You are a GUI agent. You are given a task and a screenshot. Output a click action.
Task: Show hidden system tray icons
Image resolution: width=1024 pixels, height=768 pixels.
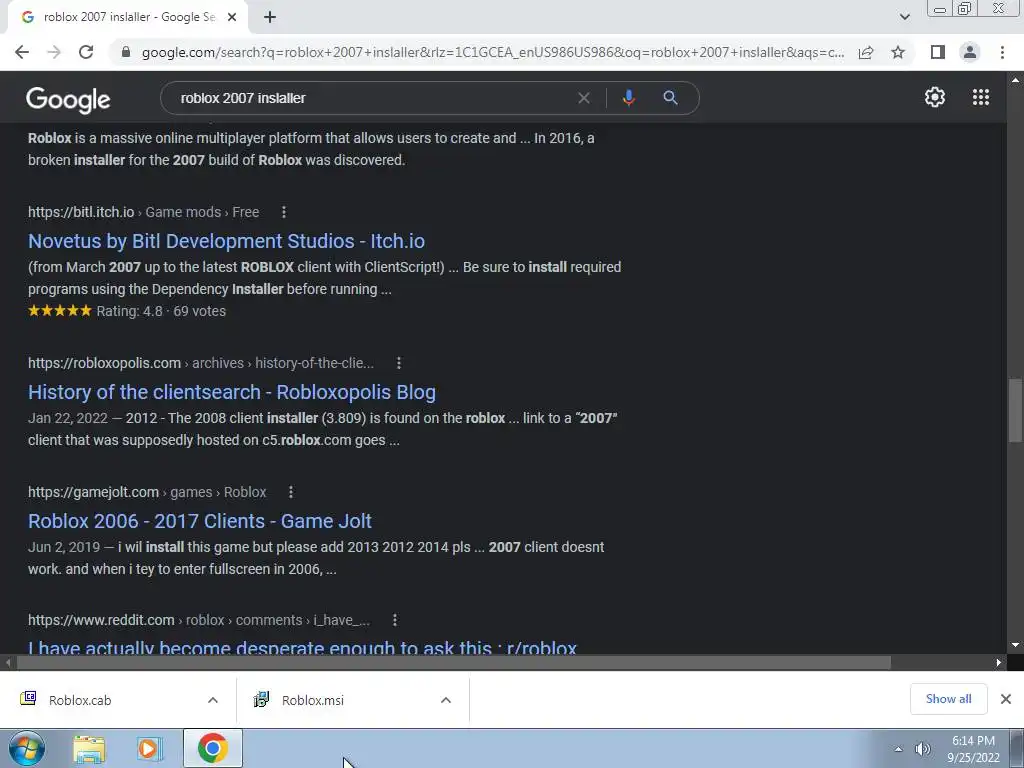click(x=899, y=749)
